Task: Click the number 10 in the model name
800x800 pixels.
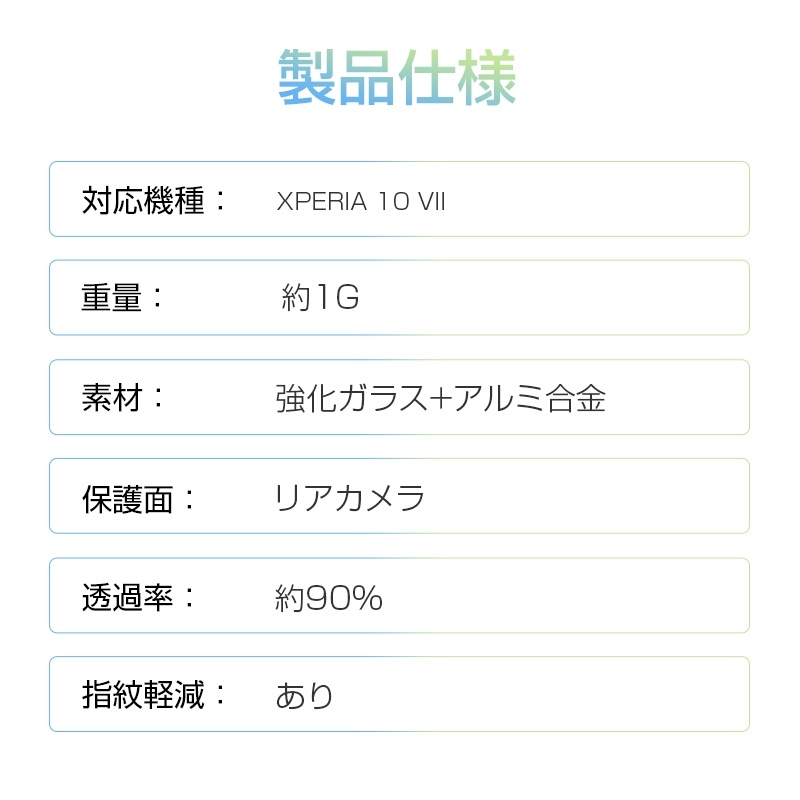Action: [393, 201]
